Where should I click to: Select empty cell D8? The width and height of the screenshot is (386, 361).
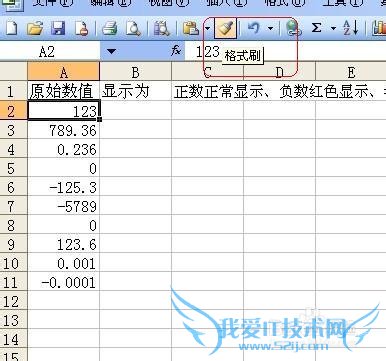coord(279,225)
